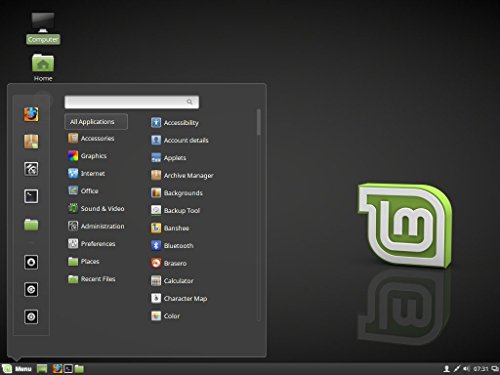Screen dimensions: 500x375
Task: Click the Quit power icon in sidebar
Action: (x=31, y=317)
